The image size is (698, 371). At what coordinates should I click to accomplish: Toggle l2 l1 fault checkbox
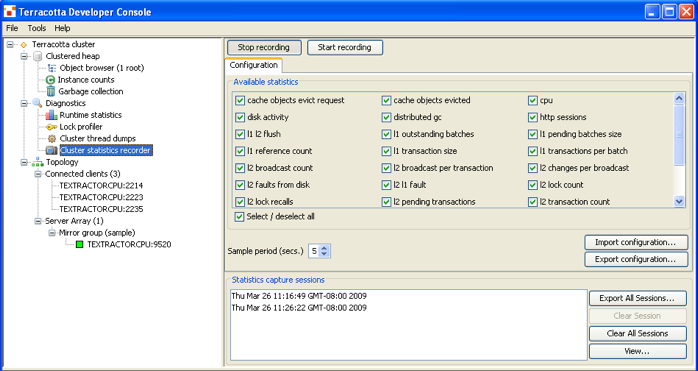[x=386, y=185]
